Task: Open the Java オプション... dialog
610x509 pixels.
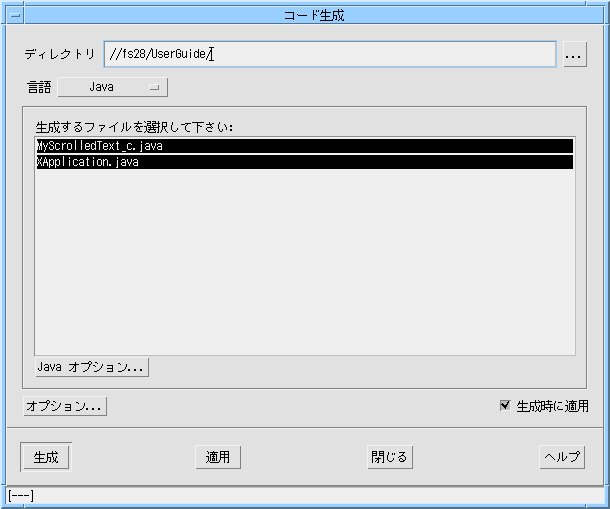Action: pos(92,367)
